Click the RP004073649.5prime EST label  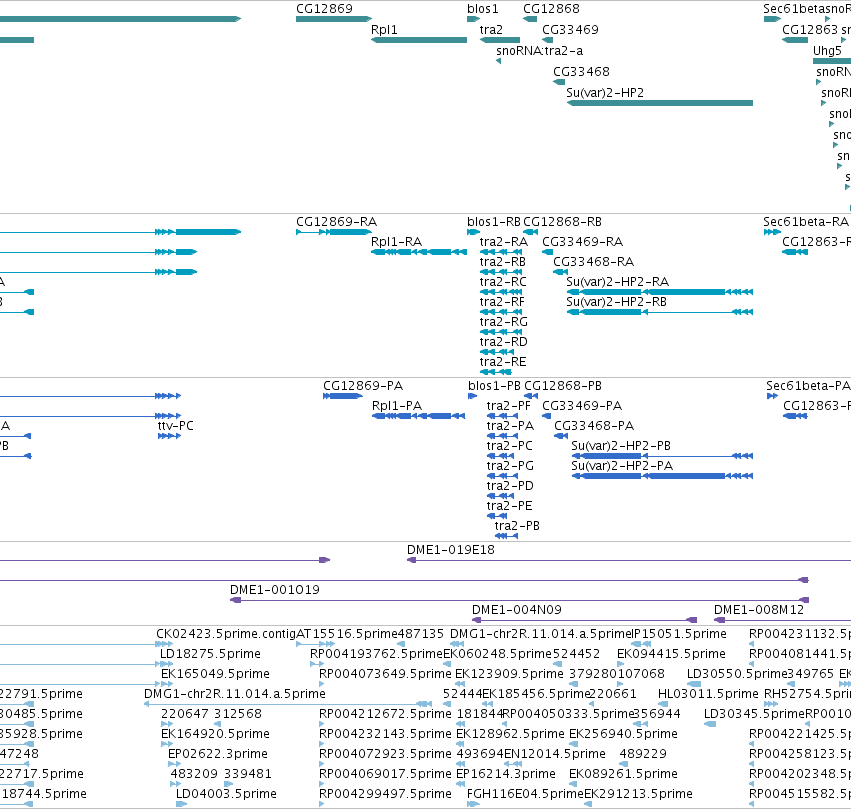click(385, 674)
